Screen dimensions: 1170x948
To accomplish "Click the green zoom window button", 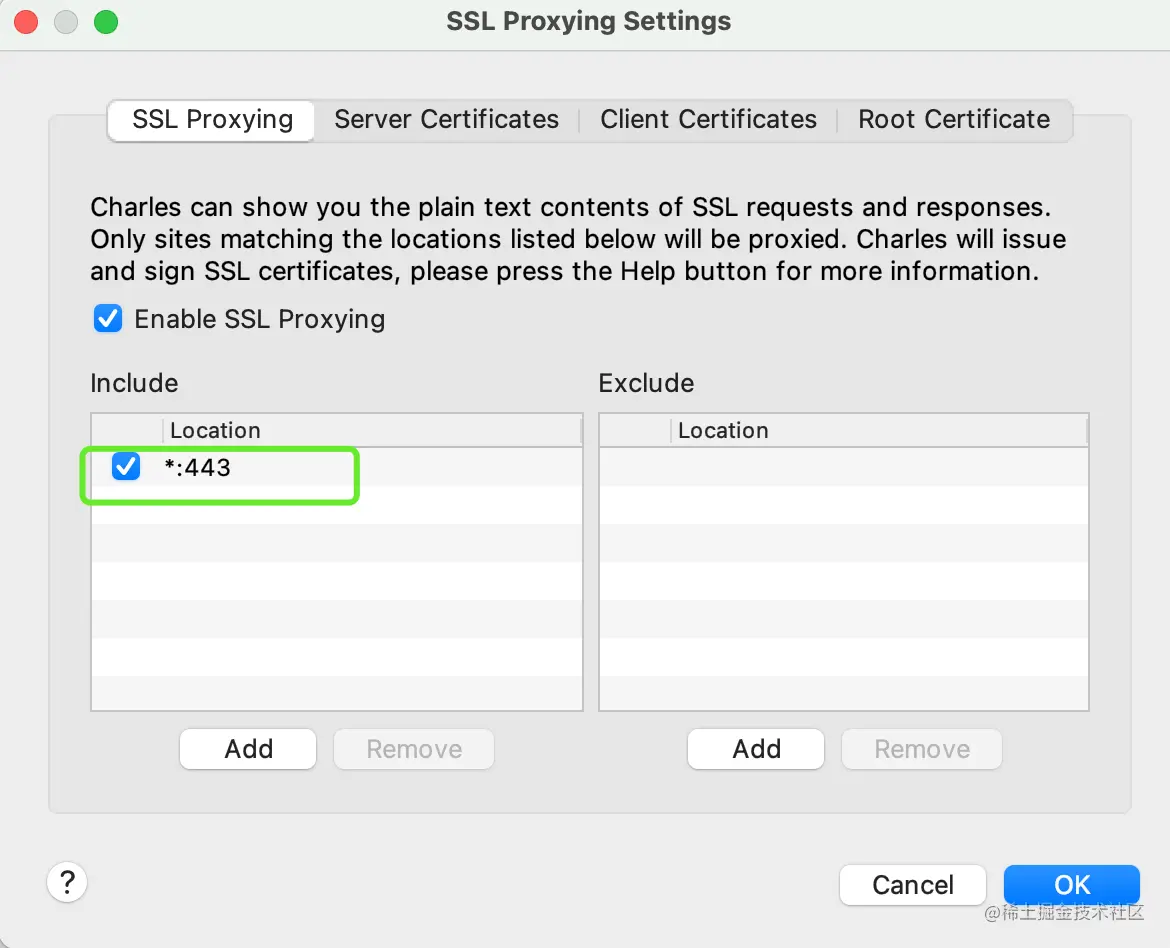I will [106, 22].
